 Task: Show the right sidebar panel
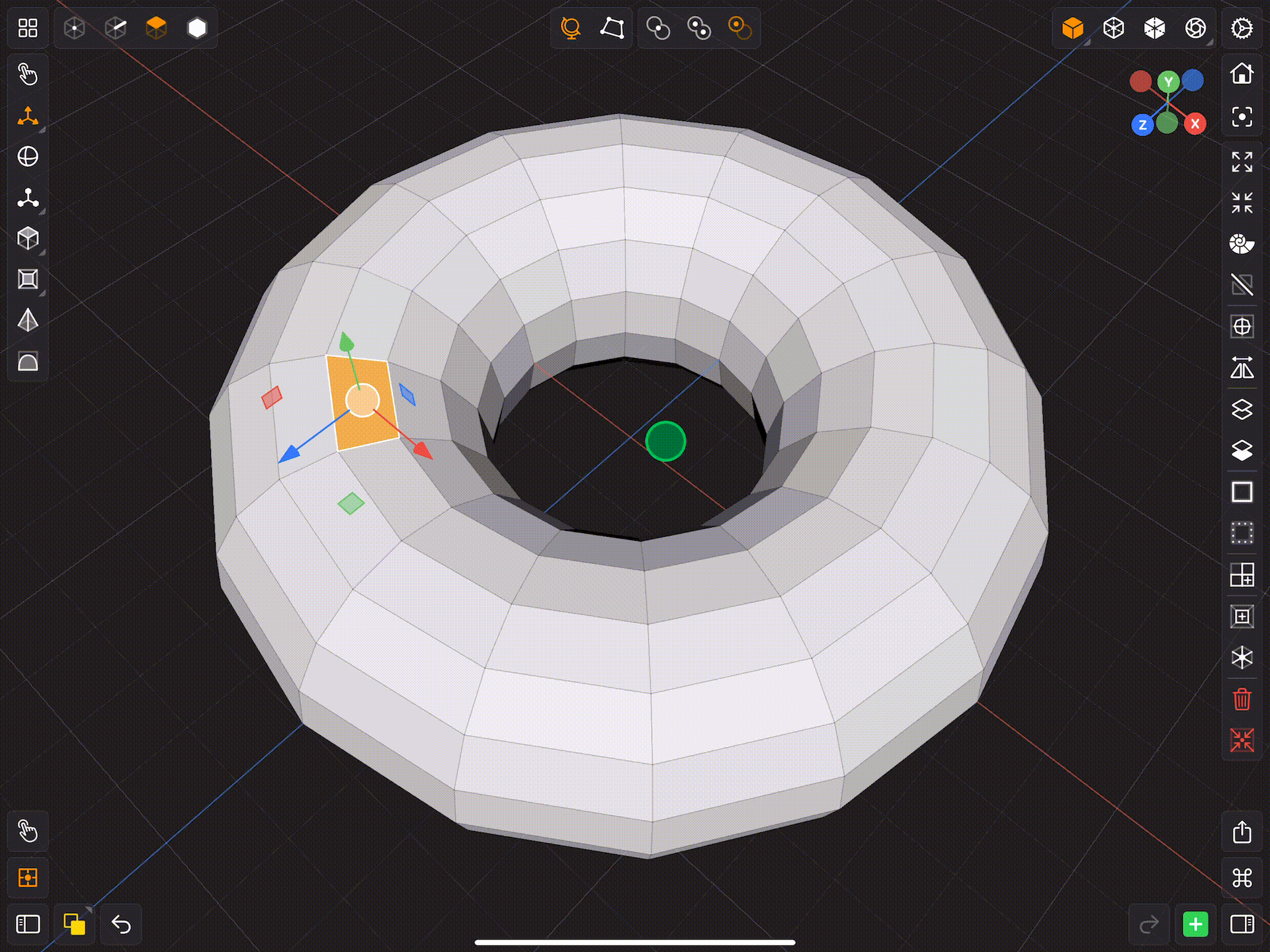(1242, 924)
